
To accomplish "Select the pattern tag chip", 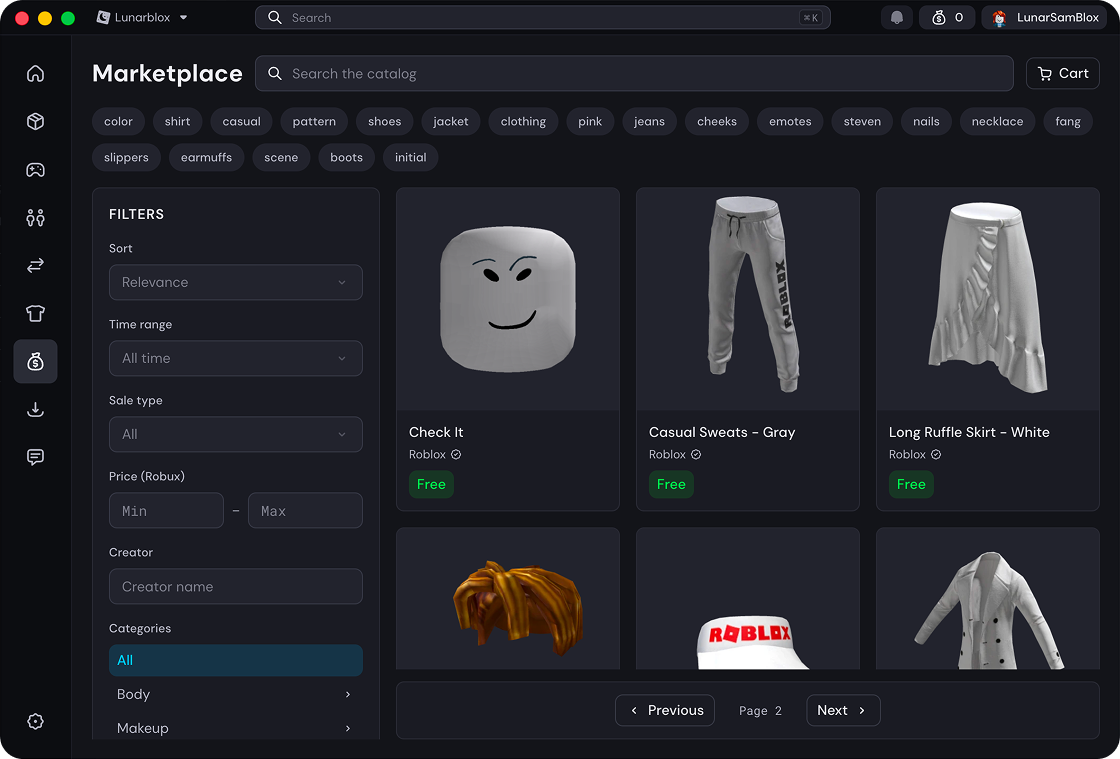I will click(x=314, y=121).
